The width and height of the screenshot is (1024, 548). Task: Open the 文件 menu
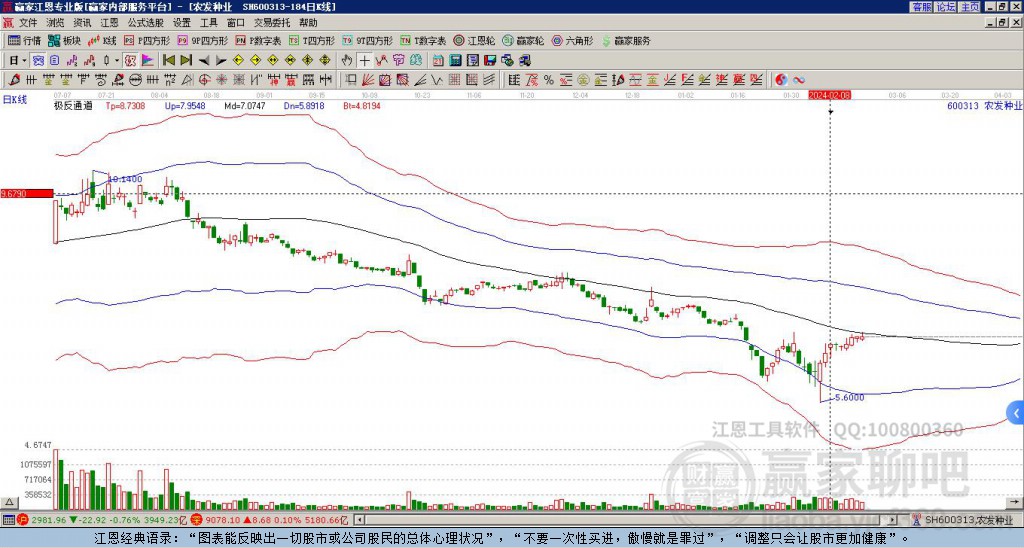[x=28, y=23]
